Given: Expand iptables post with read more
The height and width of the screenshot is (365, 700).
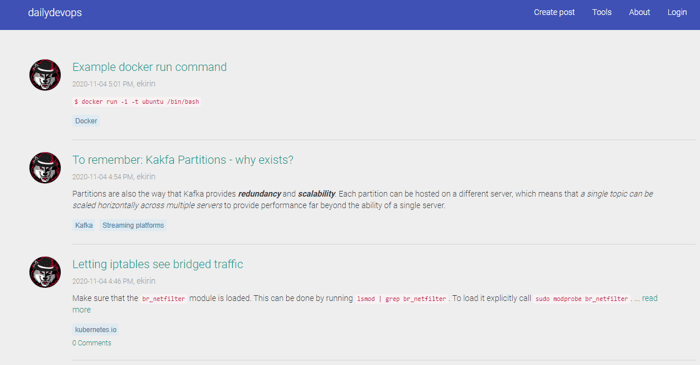Looking at the screenshot, I should pyautogui.click(x=650, y=298).
